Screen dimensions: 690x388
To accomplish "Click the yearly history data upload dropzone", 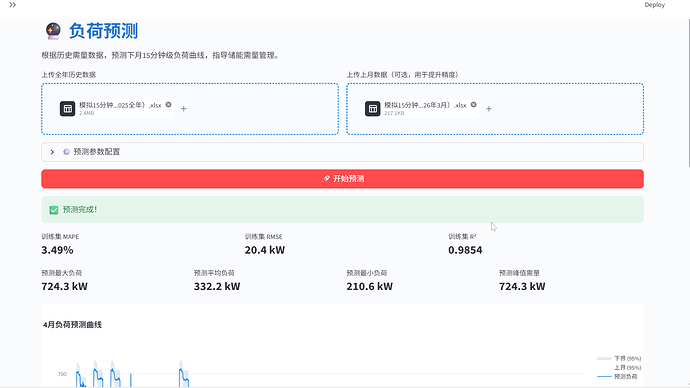I will (x=190, y=109).
